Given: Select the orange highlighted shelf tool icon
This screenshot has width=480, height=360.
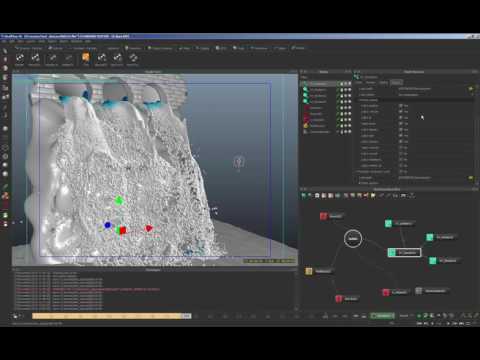Looking at the screenshot, I should 86,58.
